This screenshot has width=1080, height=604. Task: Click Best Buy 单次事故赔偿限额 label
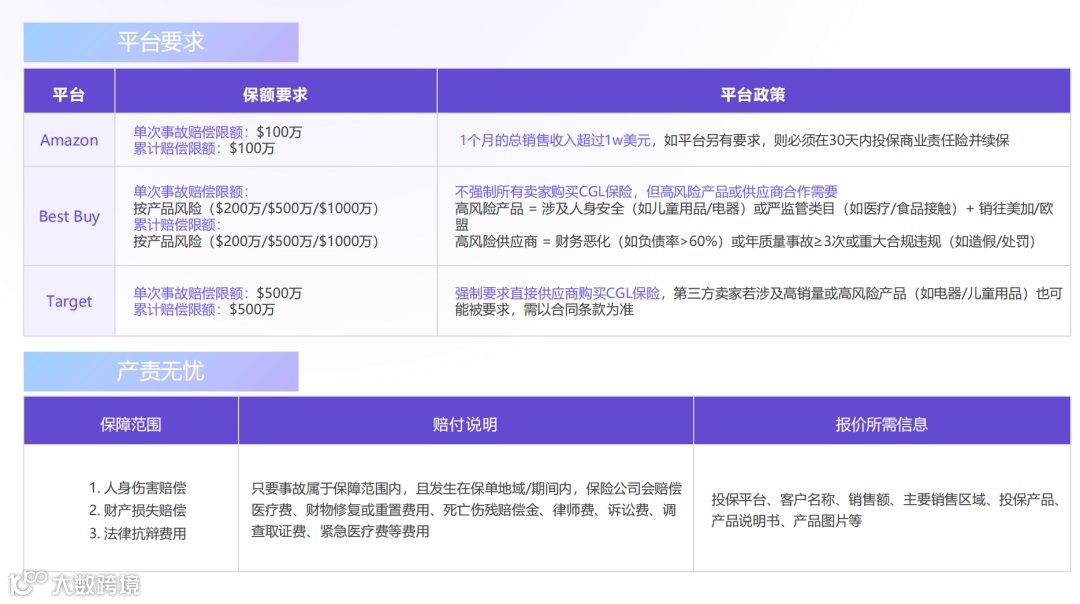pos(191,191)
